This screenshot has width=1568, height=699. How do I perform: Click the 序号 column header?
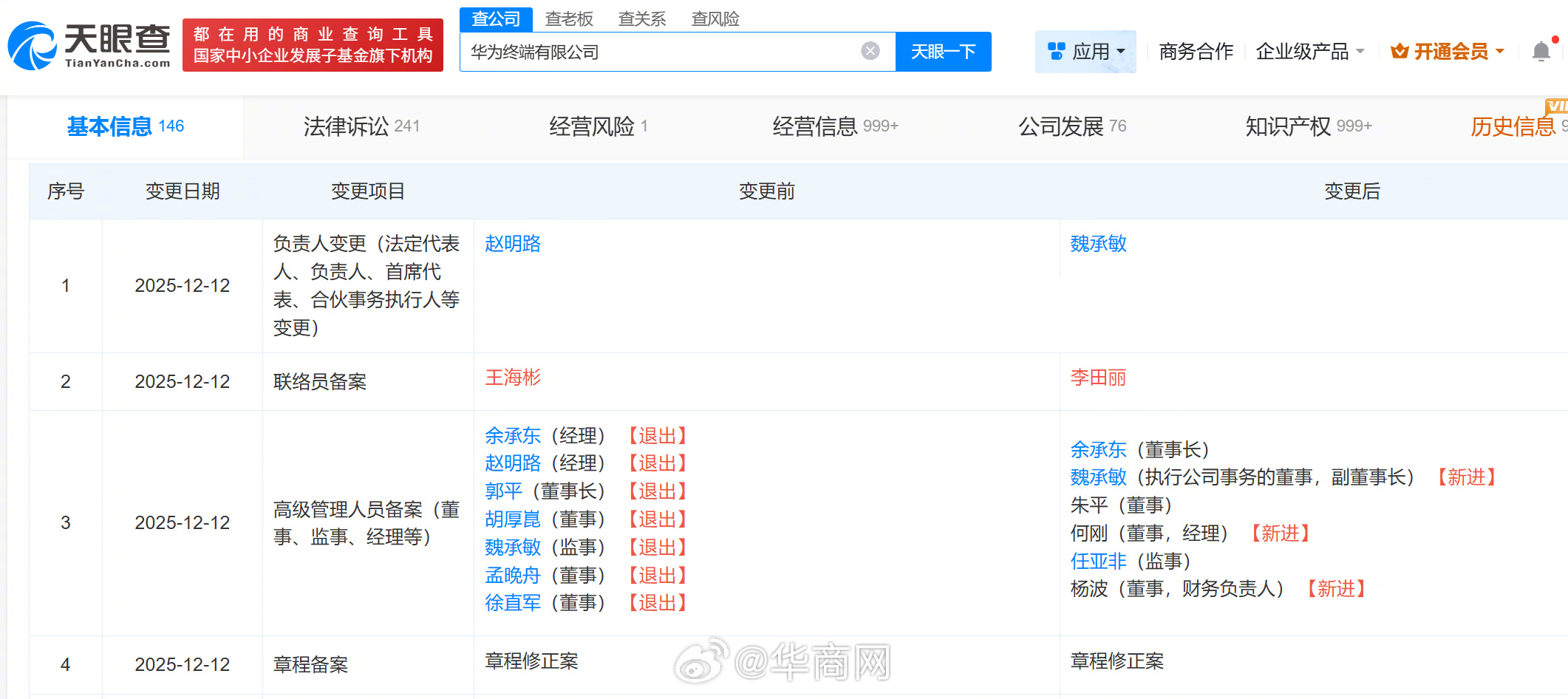(x=66, y=191)
